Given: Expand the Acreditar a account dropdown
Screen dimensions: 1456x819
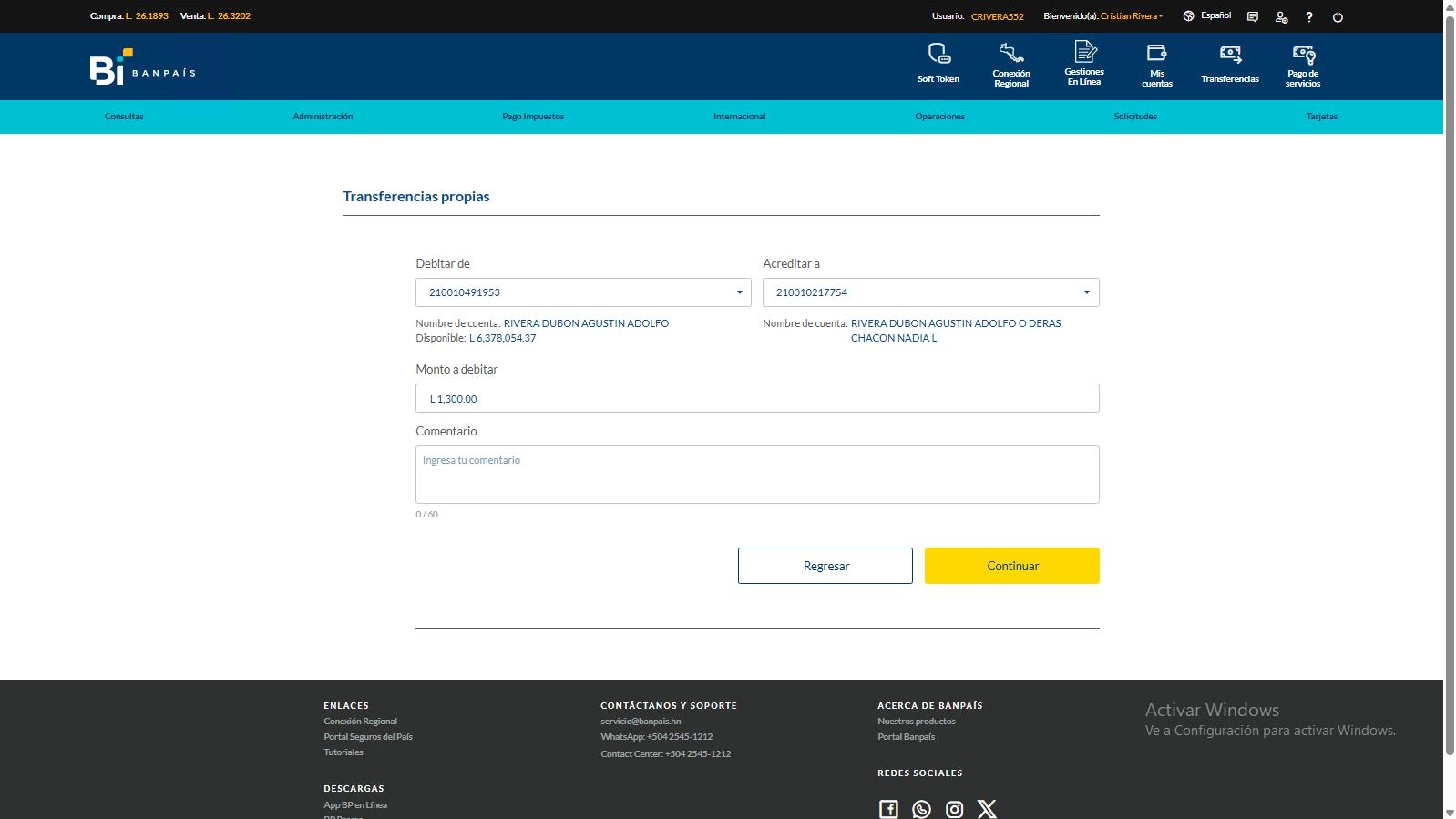Looking at the screenshot, I should (931, 292).
